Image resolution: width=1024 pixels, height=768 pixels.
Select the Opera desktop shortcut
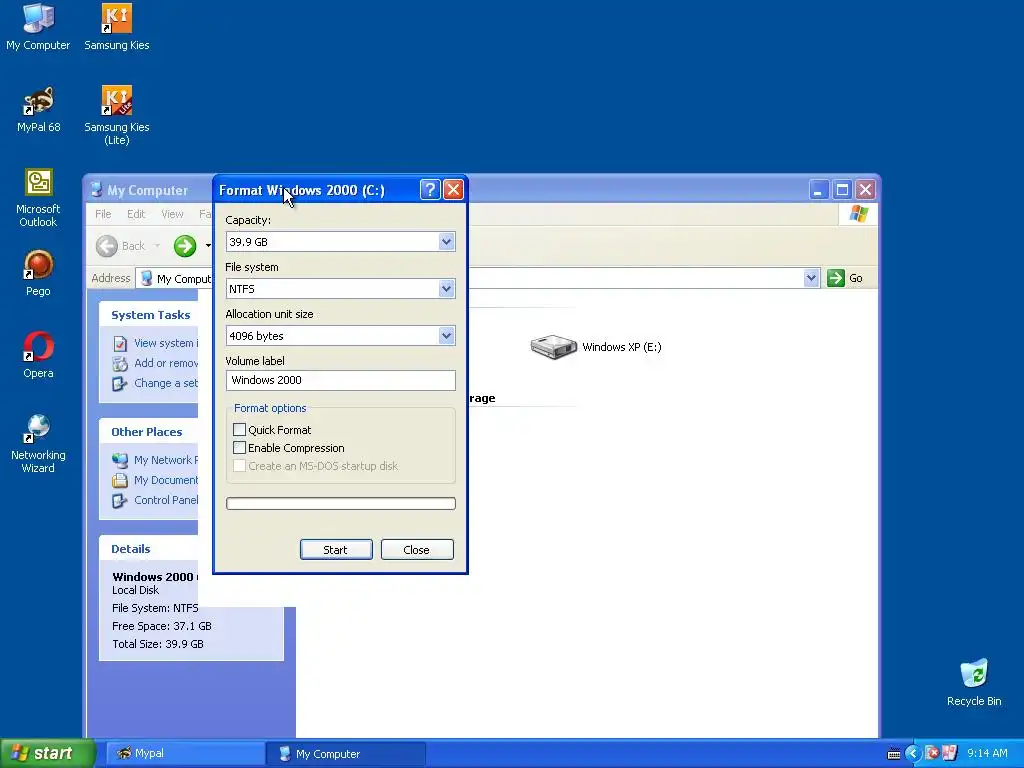coord(38,355)
